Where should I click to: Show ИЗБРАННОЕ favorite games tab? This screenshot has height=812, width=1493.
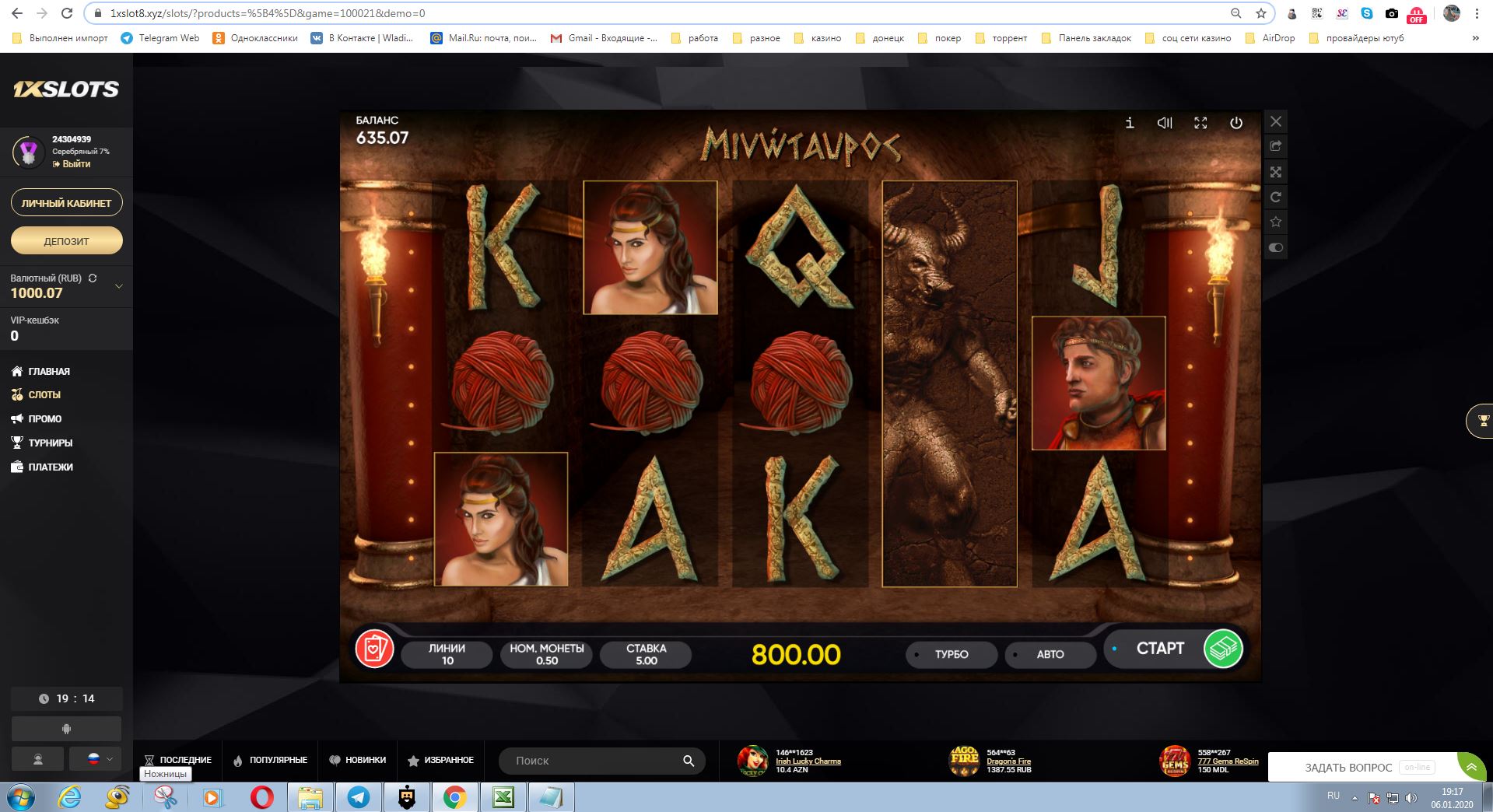pos(440,760)
